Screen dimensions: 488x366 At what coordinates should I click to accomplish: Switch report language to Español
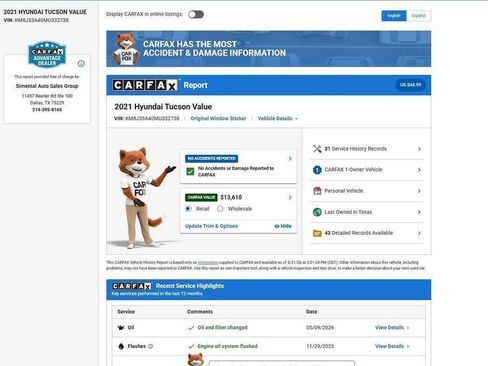click(419, 16)
